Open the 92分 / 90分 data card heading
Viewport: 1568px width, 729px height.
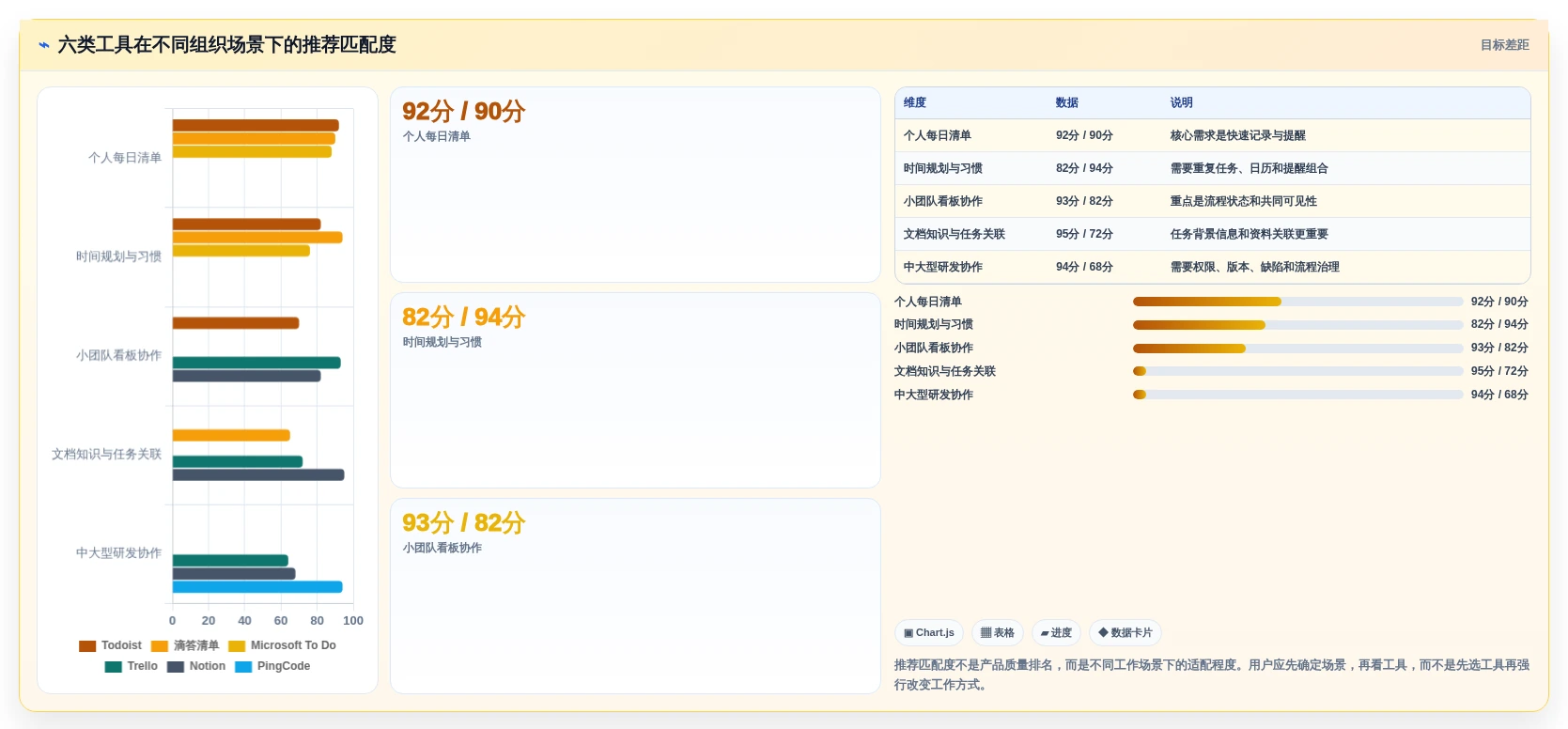(464, 111)
